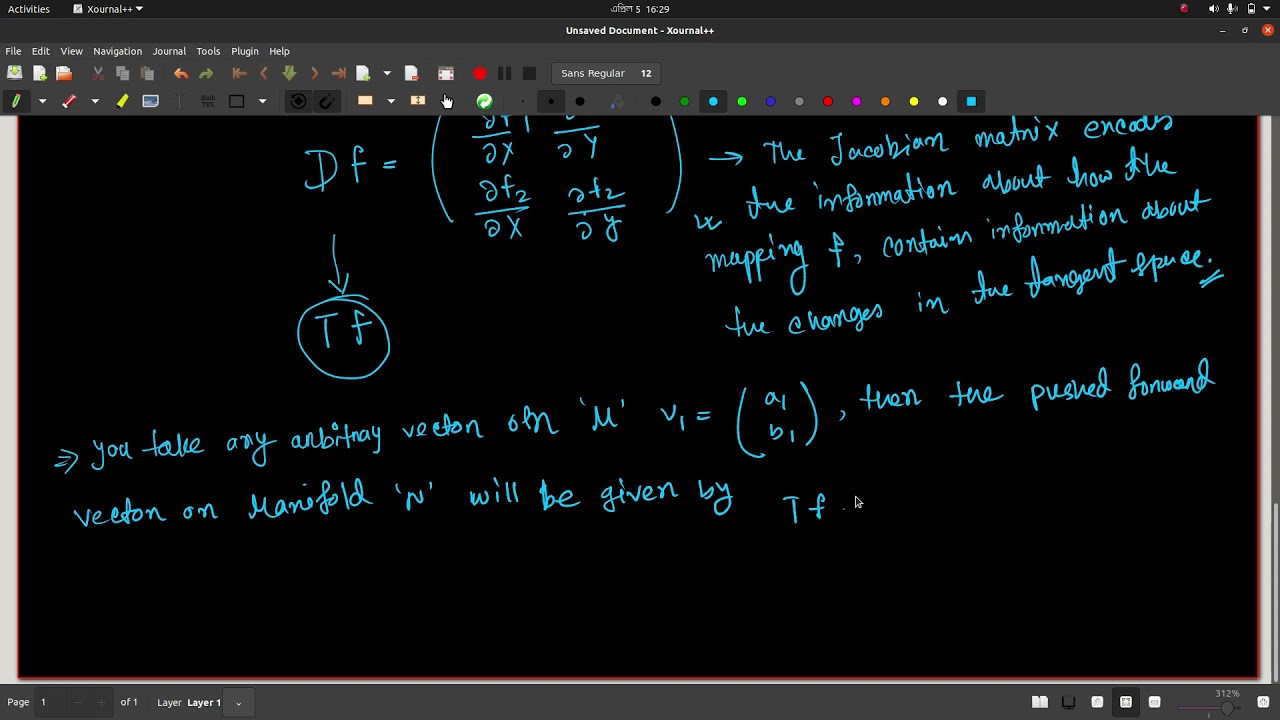Go to previous page
This screenshot has height=720, width=1280.
[x=264, y=73]
